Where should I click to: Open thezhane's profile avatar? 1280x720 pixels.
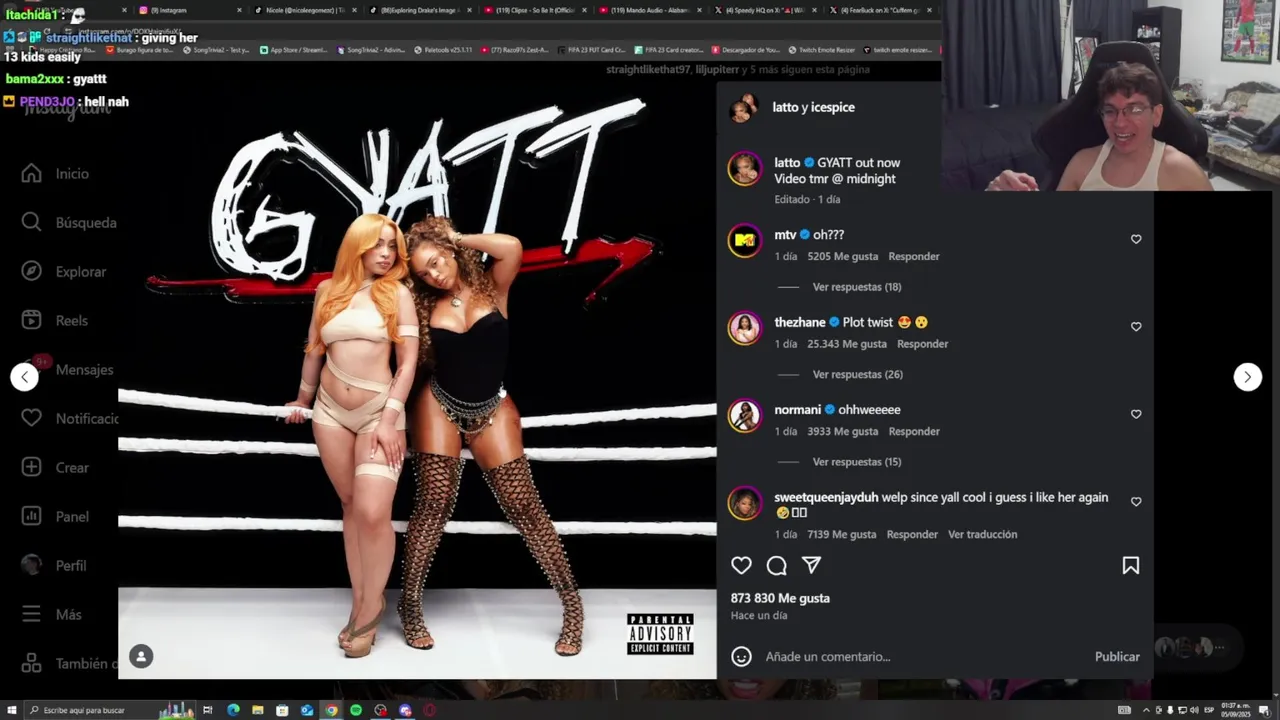pos(744,327)
